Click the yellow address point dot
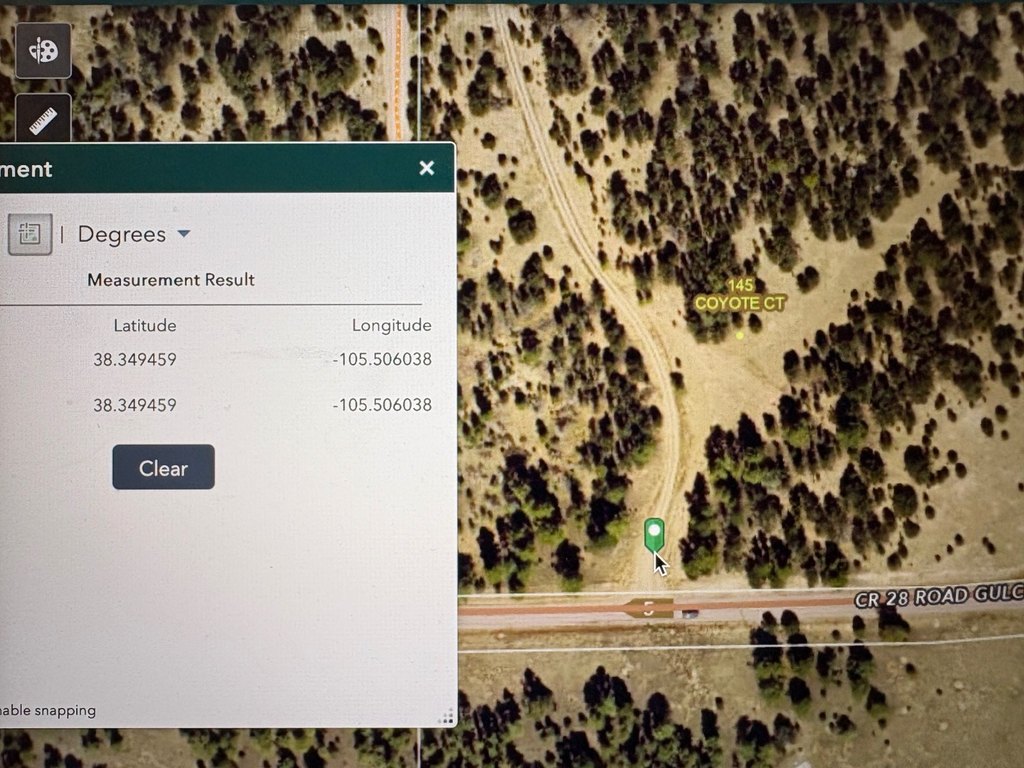The height and width of the screenshot is (768, 1024). click(x=740, y=335)
